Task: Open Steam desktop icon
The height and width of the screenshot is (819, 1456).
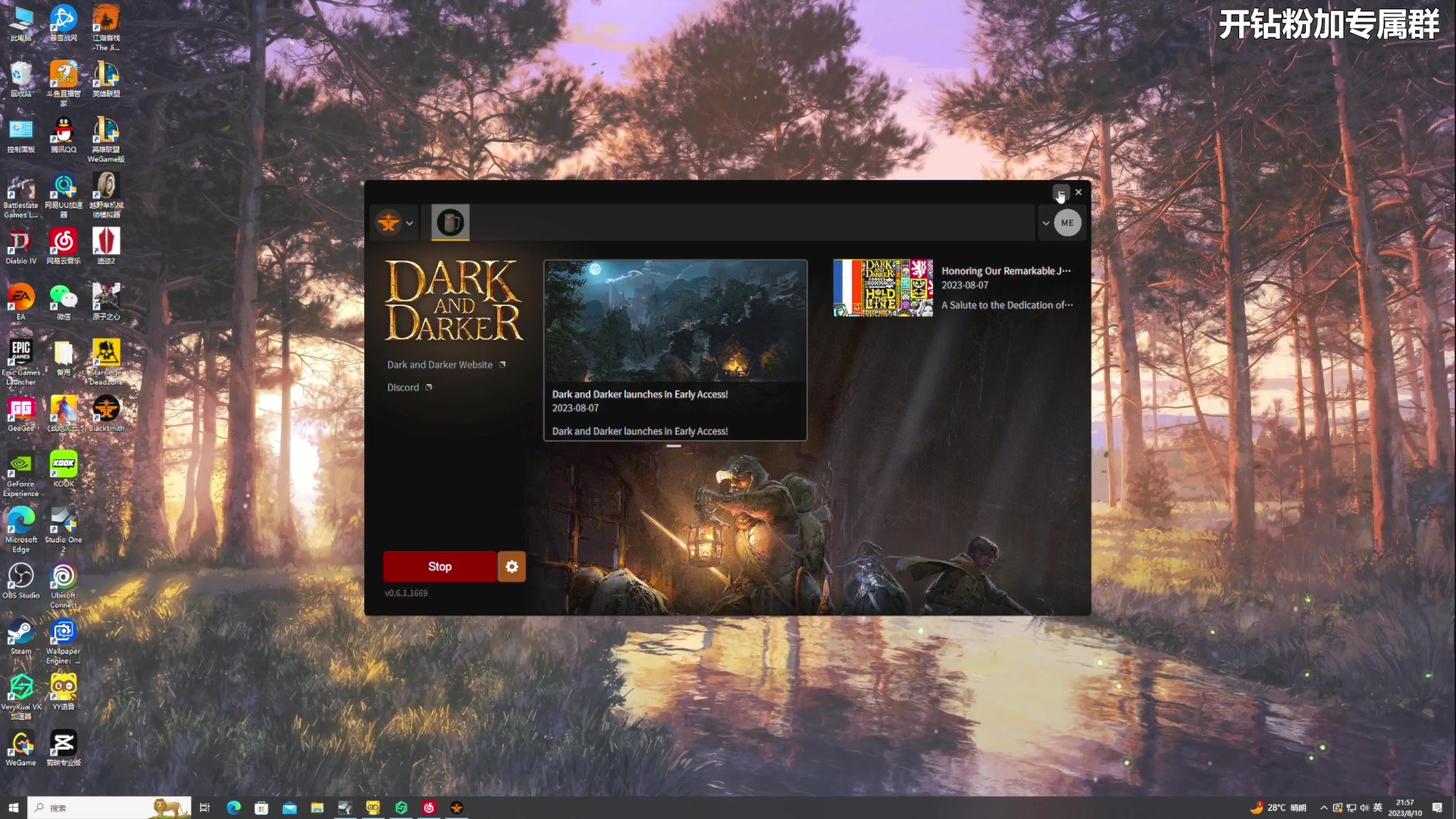Action: click(21, 637)
